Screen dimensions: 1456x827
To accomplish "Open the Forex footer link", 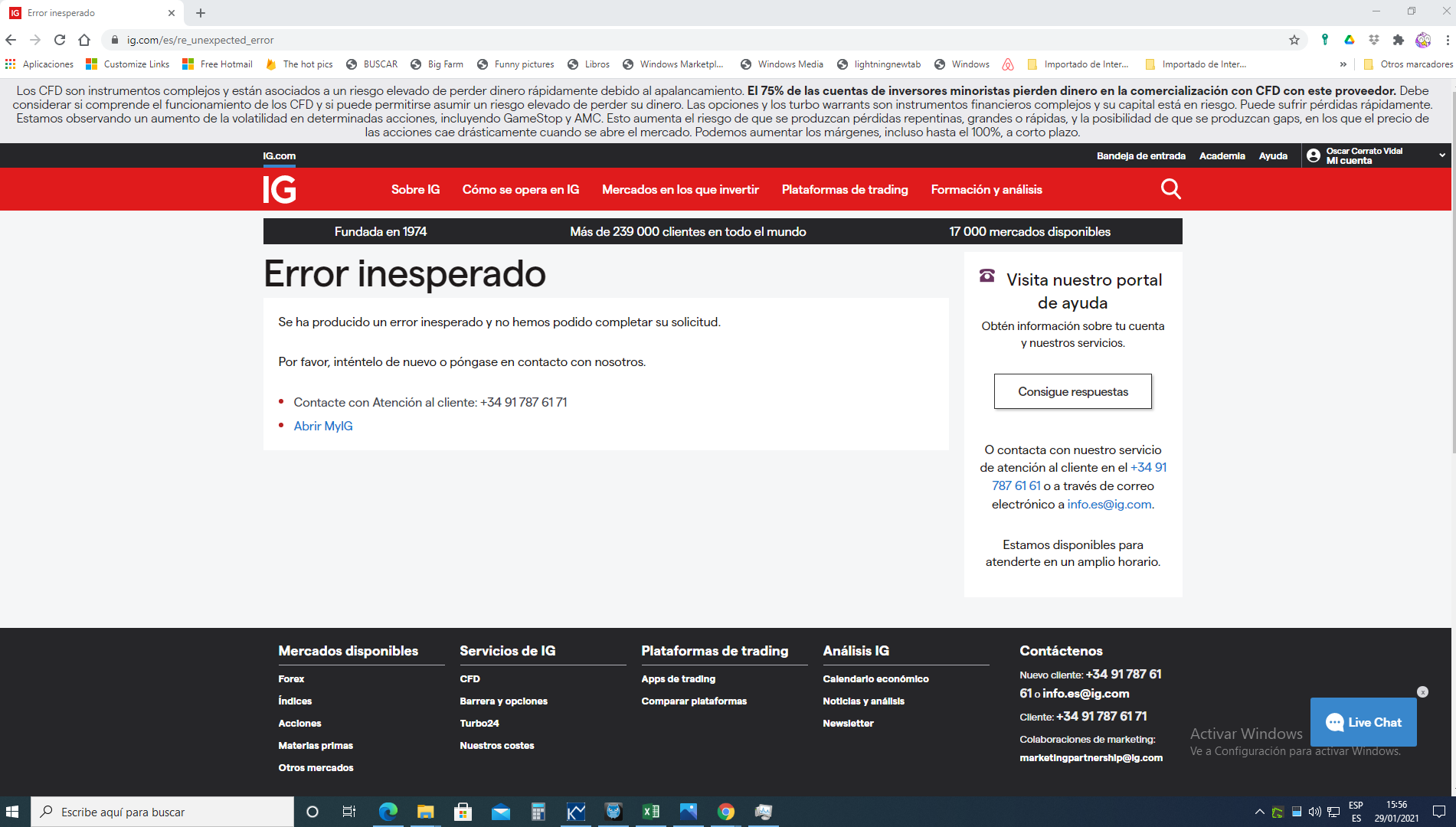I will click(x=291, y=678).
